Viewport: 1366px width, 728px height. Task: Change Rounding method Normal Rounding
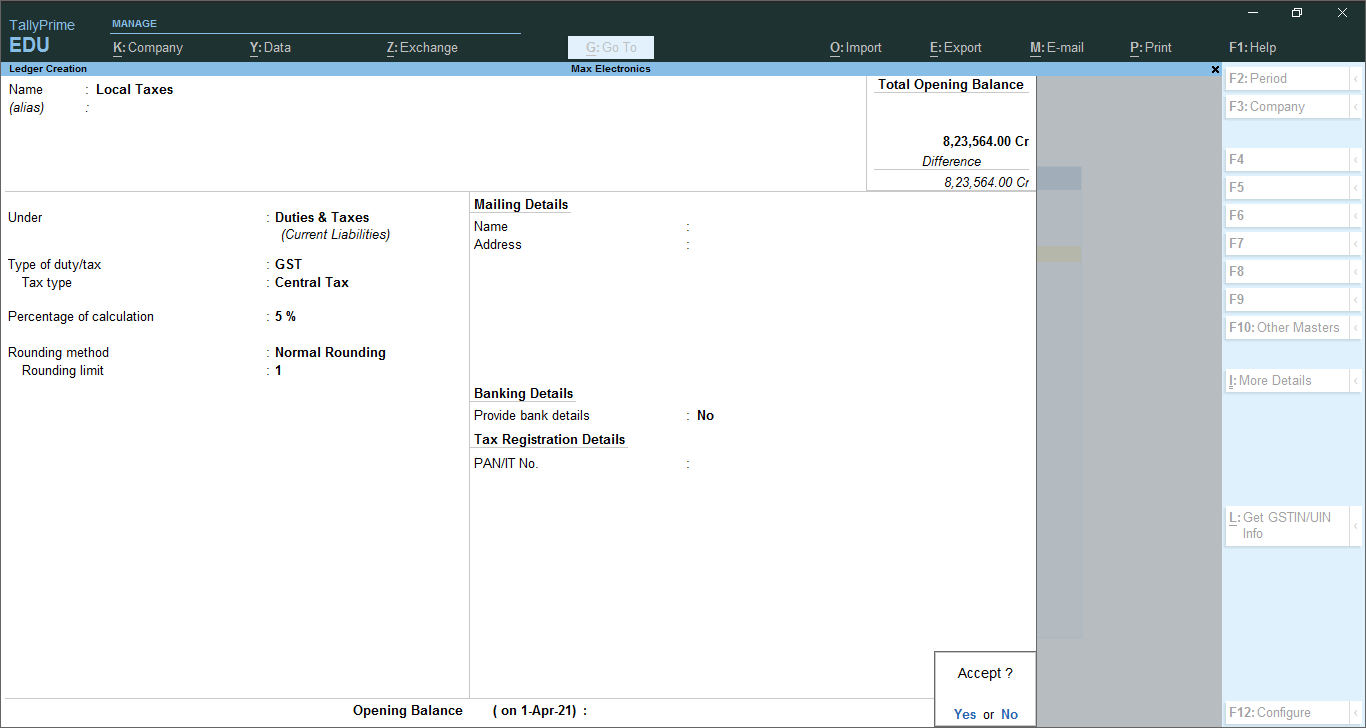330,352
